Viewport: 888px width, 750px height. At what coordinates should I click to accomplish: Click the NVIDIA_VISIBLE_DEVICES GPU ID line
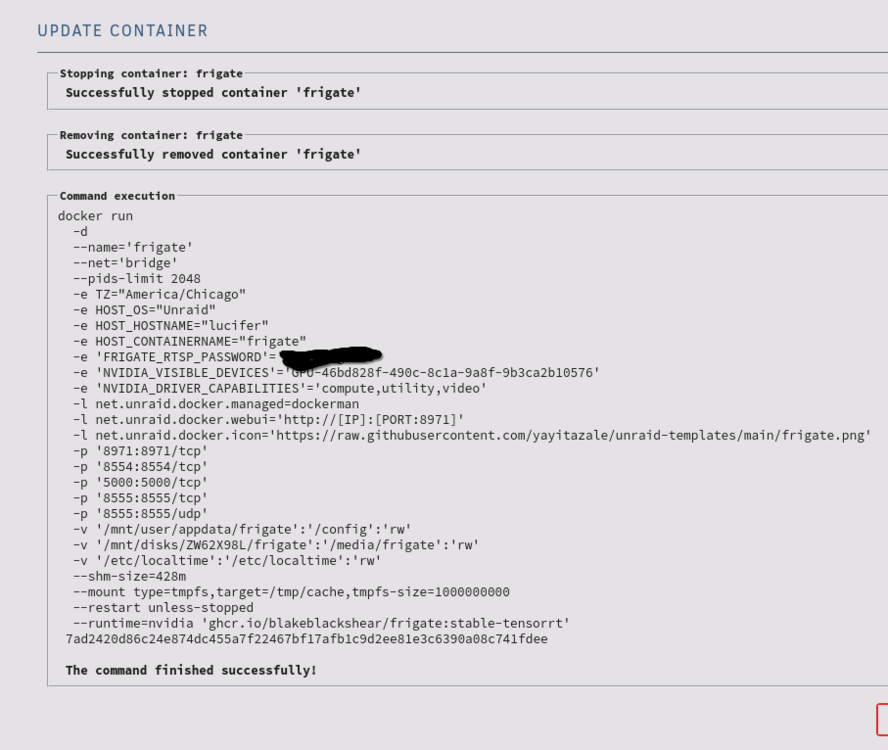(336, 373)
